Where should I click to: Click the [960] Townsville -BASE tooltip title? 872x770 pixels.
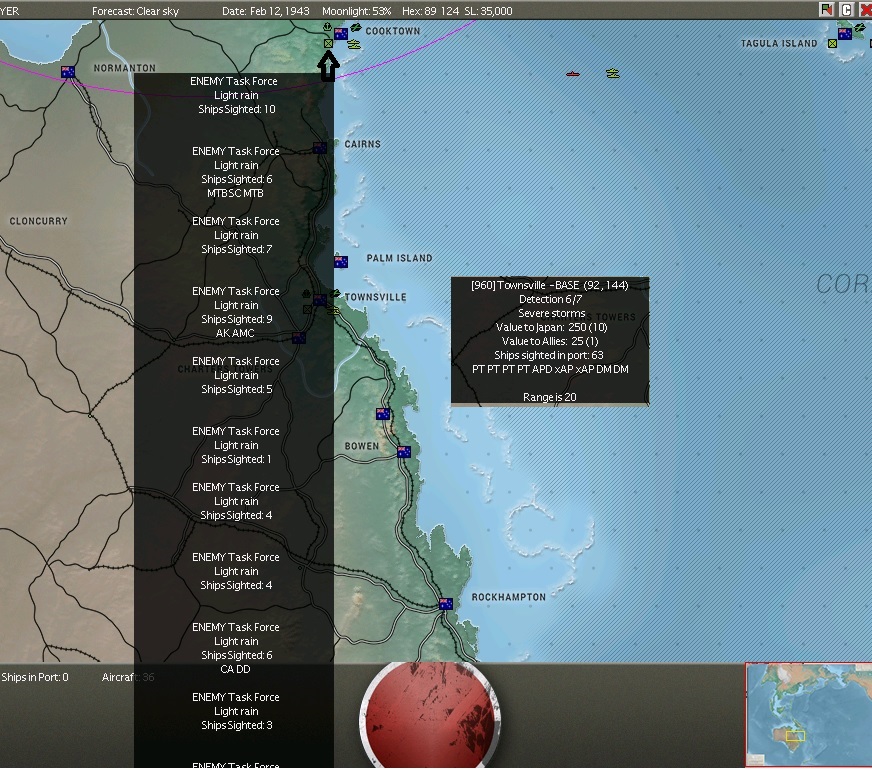(549, 285)
